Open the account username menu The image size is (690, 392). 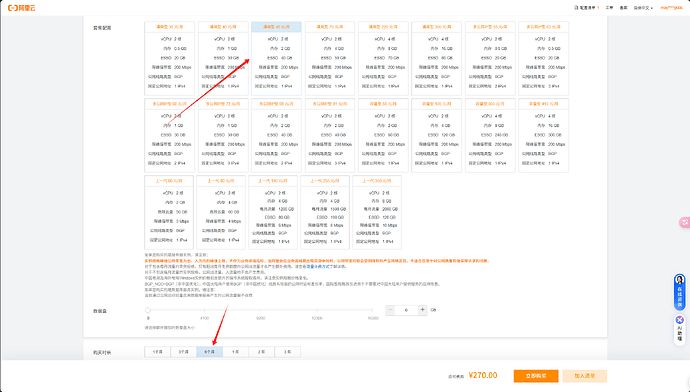pos(671,8)
